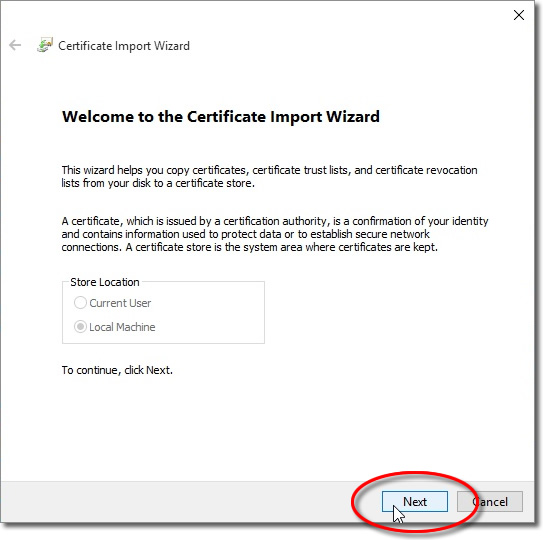Cancel the certificate import wizard
The width and height of the screenshot is (543, 540).
coord(490,501)
